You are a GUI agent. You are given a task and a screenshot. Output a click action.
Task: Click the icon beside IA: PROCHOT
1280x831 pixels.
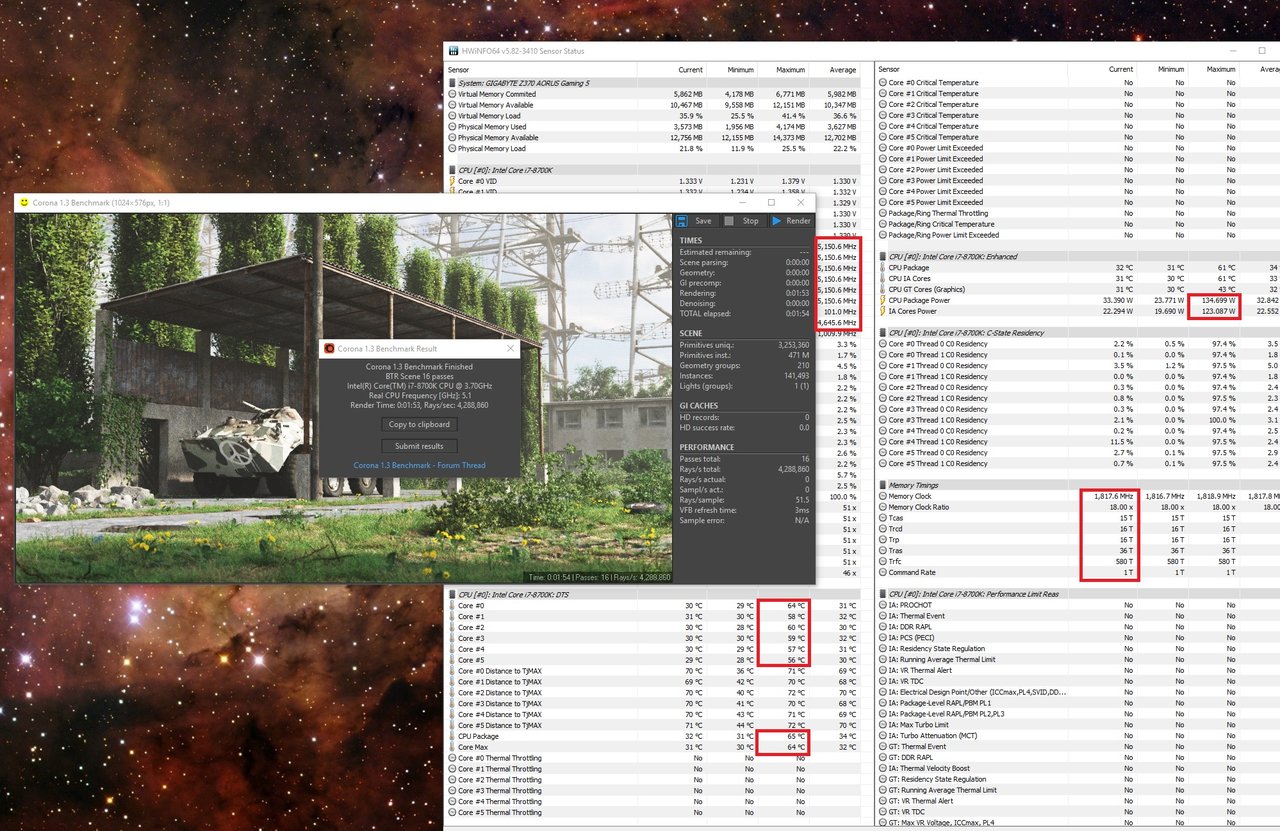tap(883, 605)
